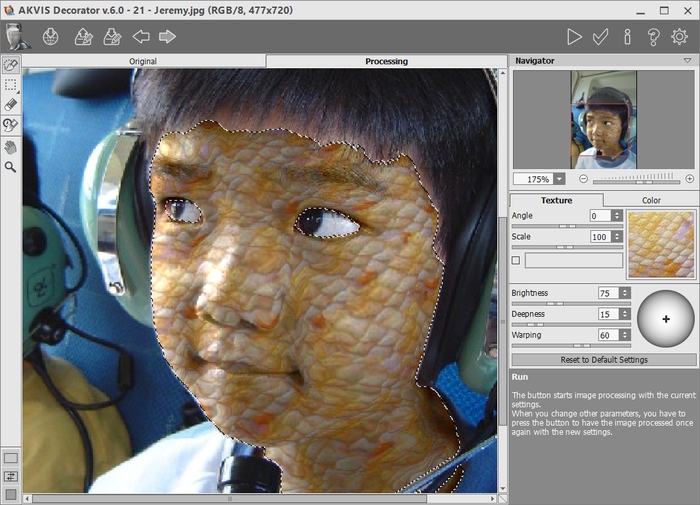Open the 175% zoom level dropdown
This screenshot has width=700, height=505.
pyautogui.click(x=559, y=179)
